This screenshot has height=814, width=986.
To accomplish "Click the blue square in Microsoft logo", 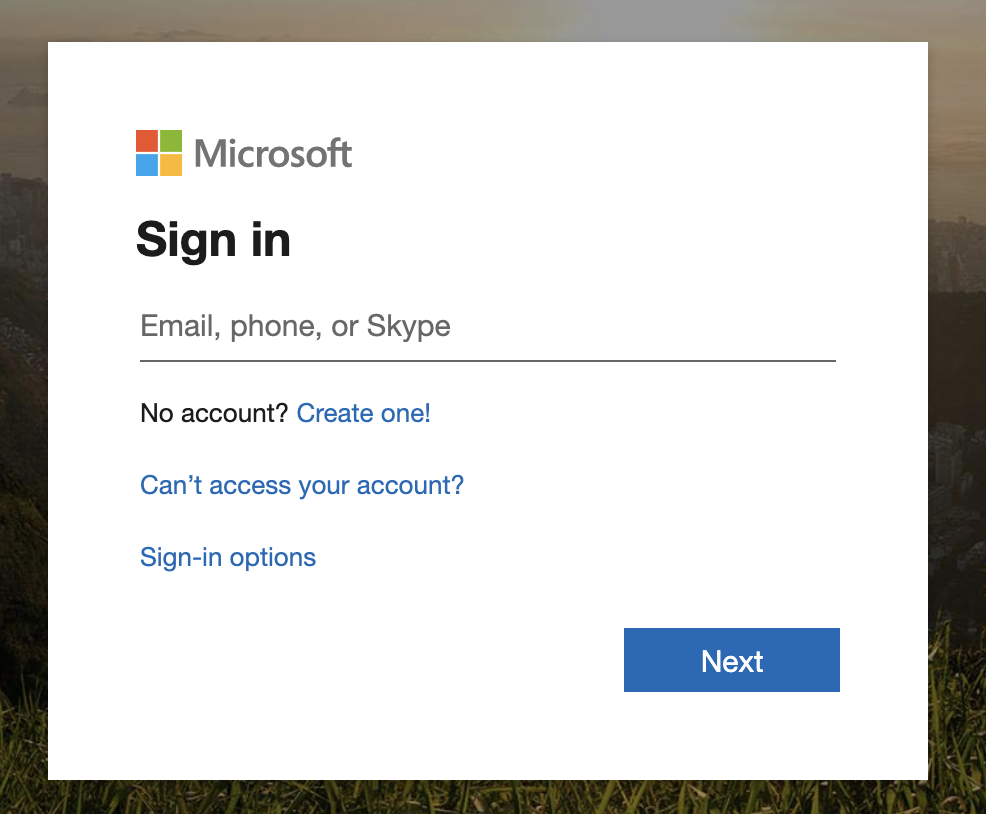I will tap(147, 165).
